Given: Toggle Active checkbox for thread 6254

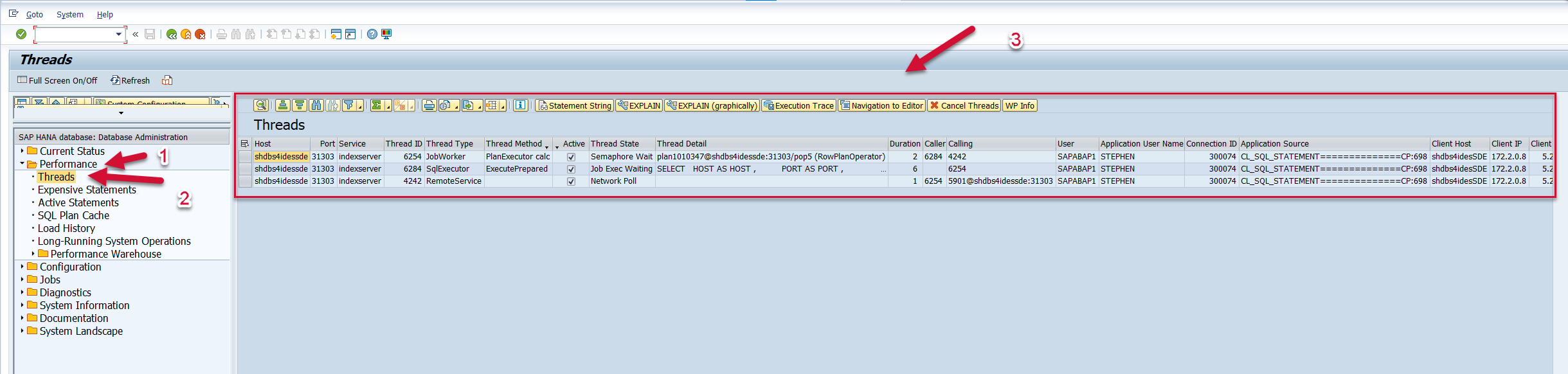Looking at the screenshot, I should [571, 157].
